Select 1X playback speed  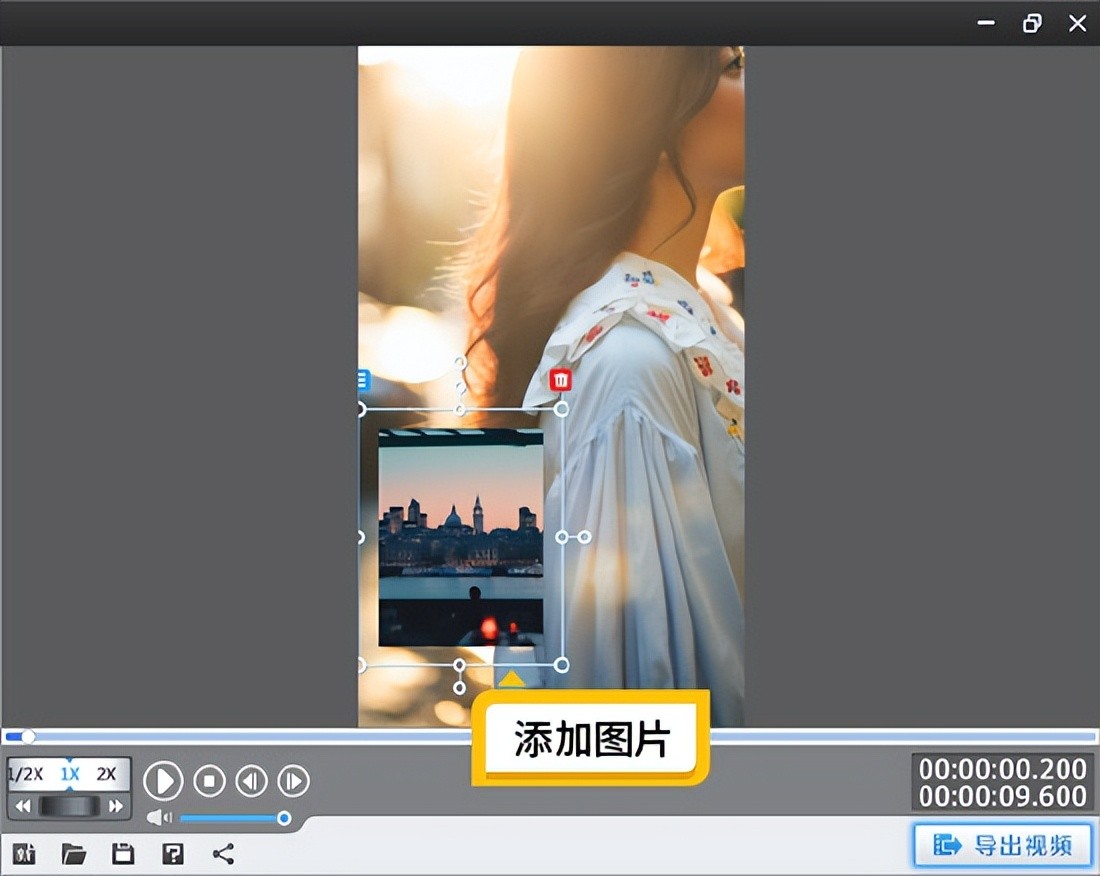coord(69,773)
